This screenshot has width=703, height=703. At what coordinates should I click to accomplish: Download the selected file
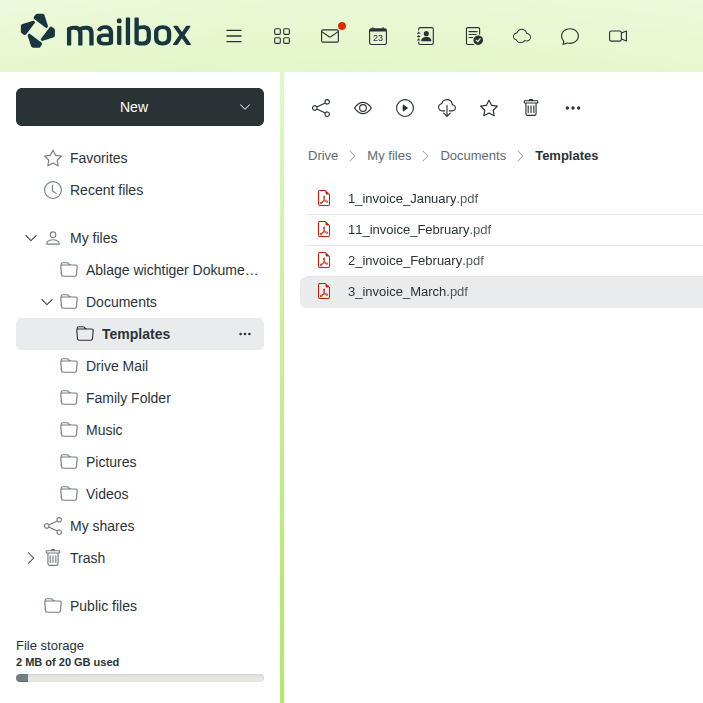pos(447,108)
